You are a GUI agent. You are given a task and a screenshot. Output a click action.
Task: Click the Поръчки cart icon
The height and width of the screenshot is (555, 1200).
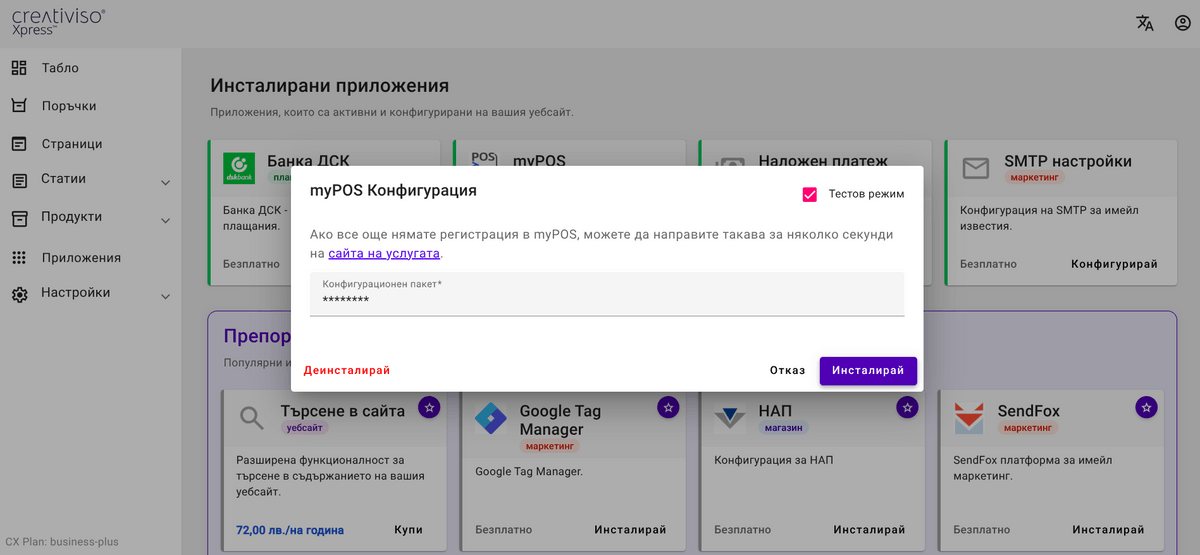19,105
